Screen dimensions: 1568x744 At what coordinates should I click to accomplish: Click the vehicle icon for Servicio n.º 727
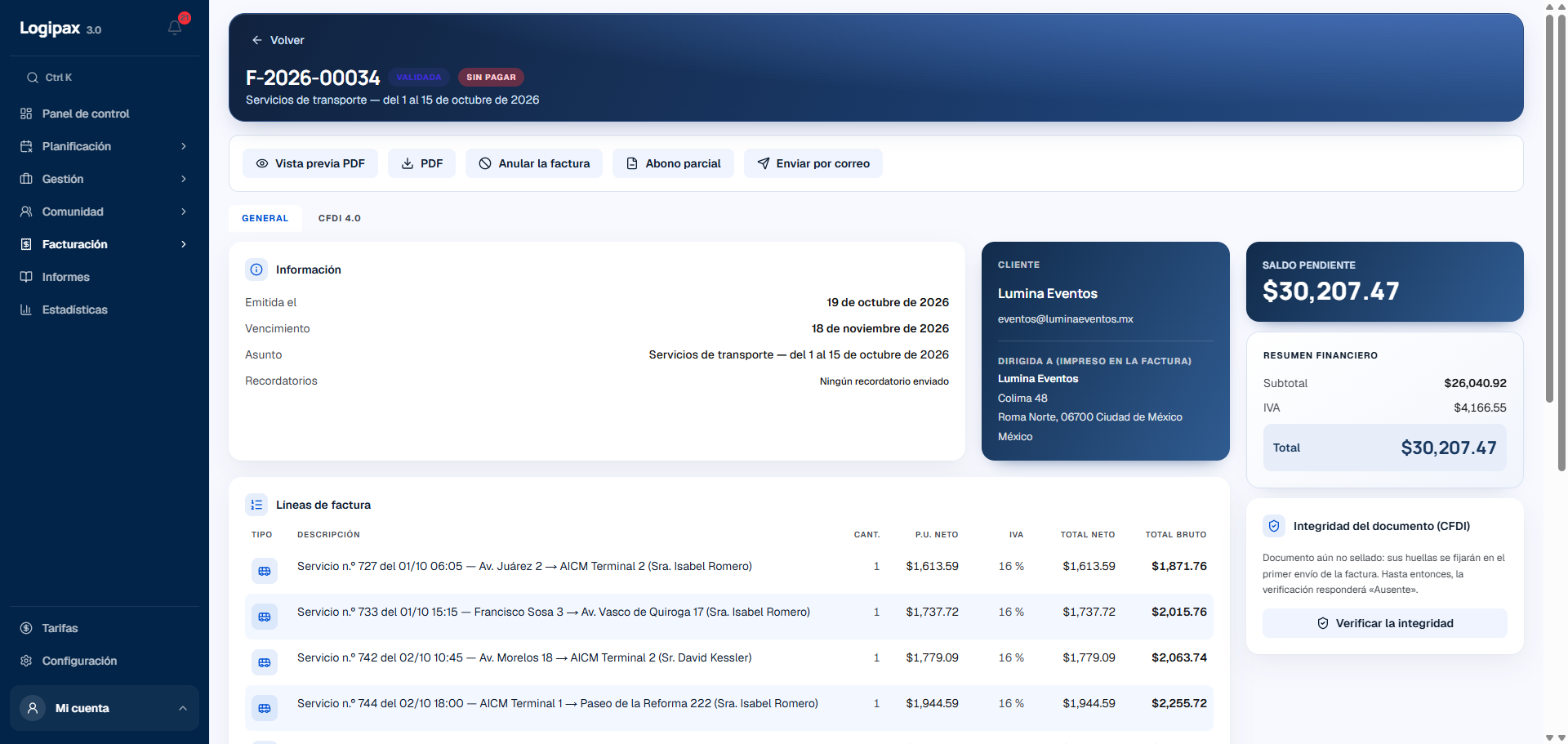[265, 571]
